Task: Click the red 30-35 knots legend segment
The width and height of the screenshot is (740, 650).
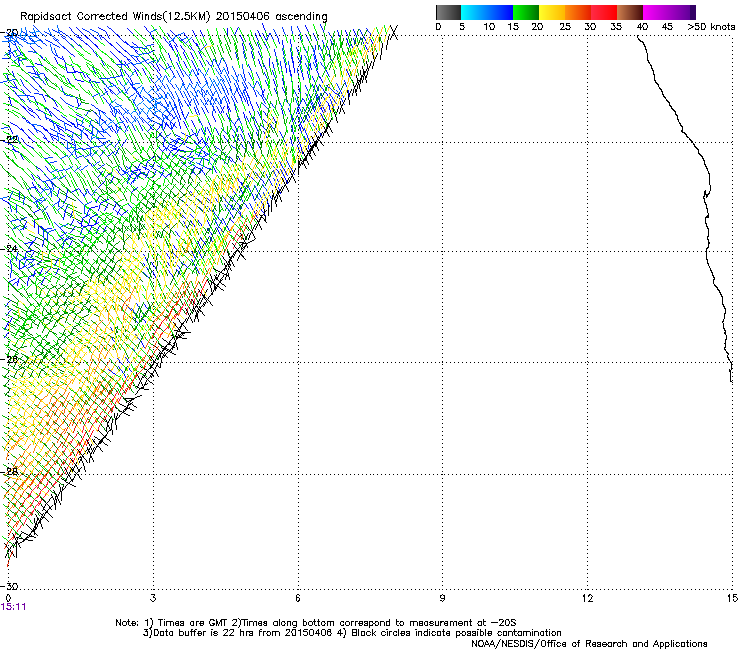Action: click(x=604, y=12)
